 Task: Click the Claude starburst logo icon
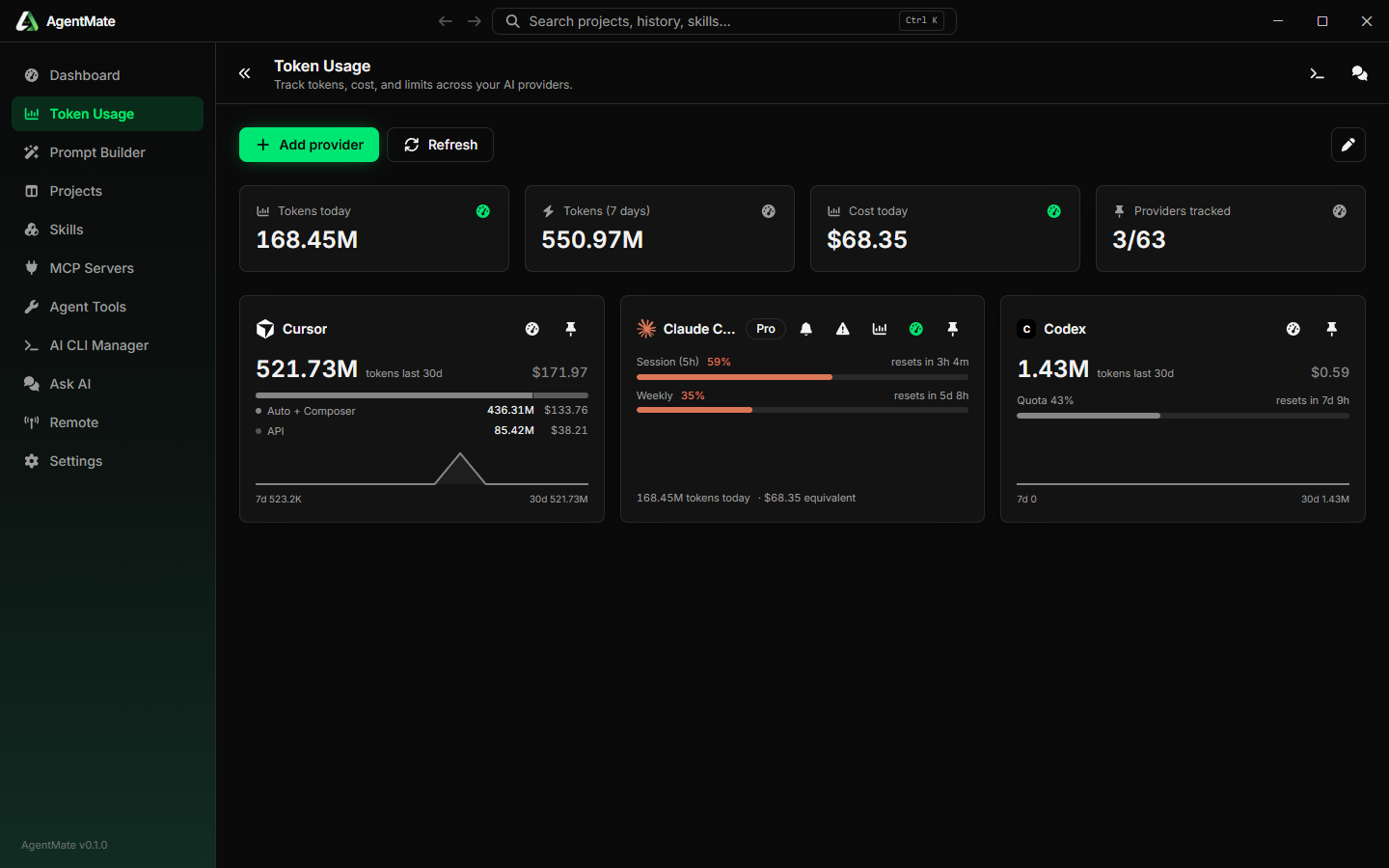click(x=646, y=329)
